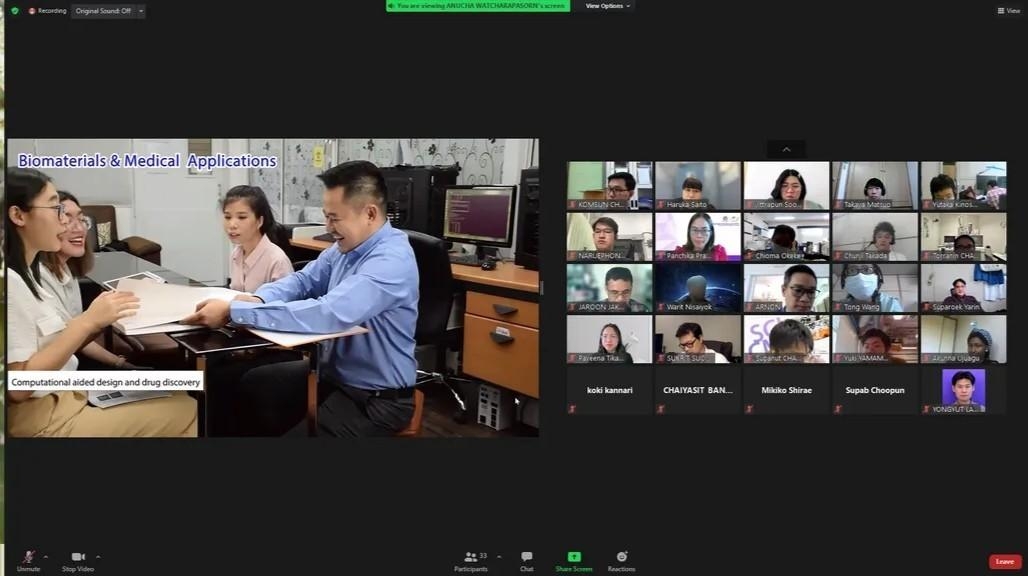Click the green screen-viewing notification banner

tap(478, 6)
